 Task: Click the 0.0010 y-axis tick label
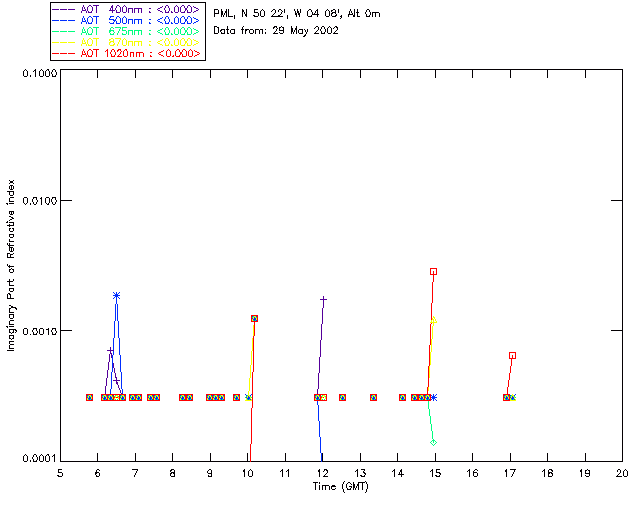point(40,331)
